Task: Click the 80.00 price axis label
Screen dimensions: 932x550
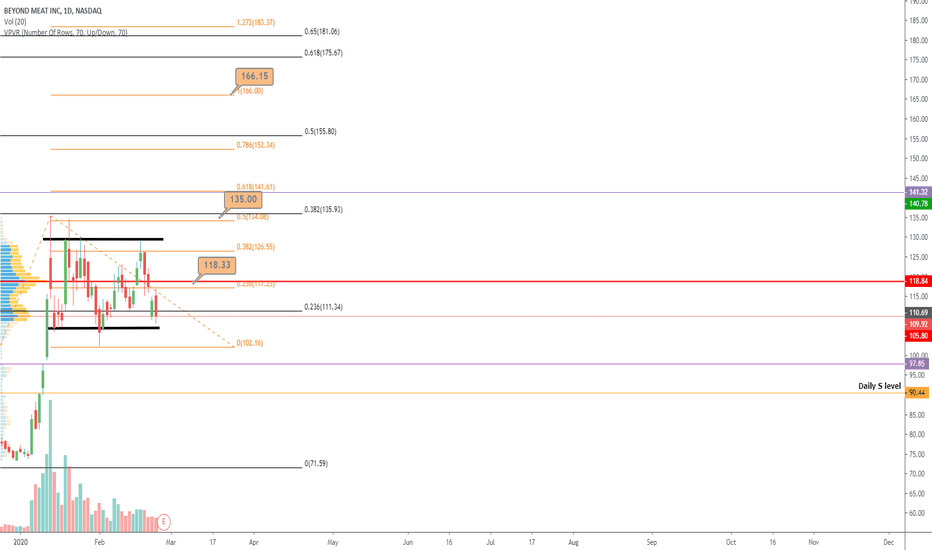Action: [x=918, y=434]
